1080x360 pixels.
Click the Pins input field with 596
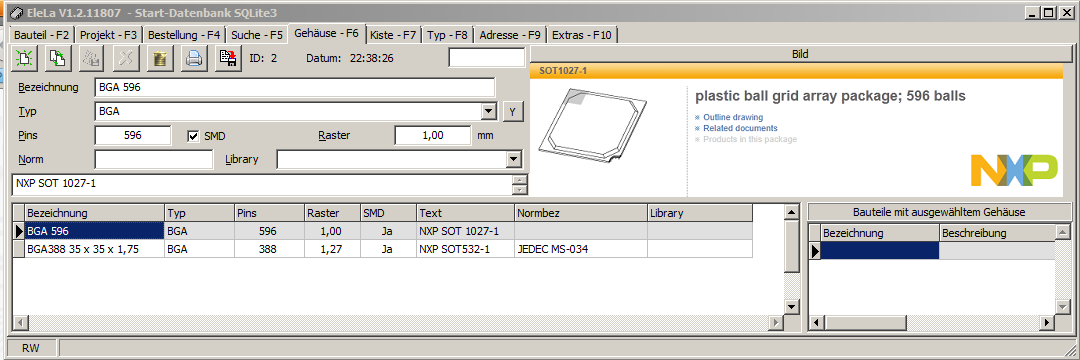pyautogui.click(x=132, y=136)
